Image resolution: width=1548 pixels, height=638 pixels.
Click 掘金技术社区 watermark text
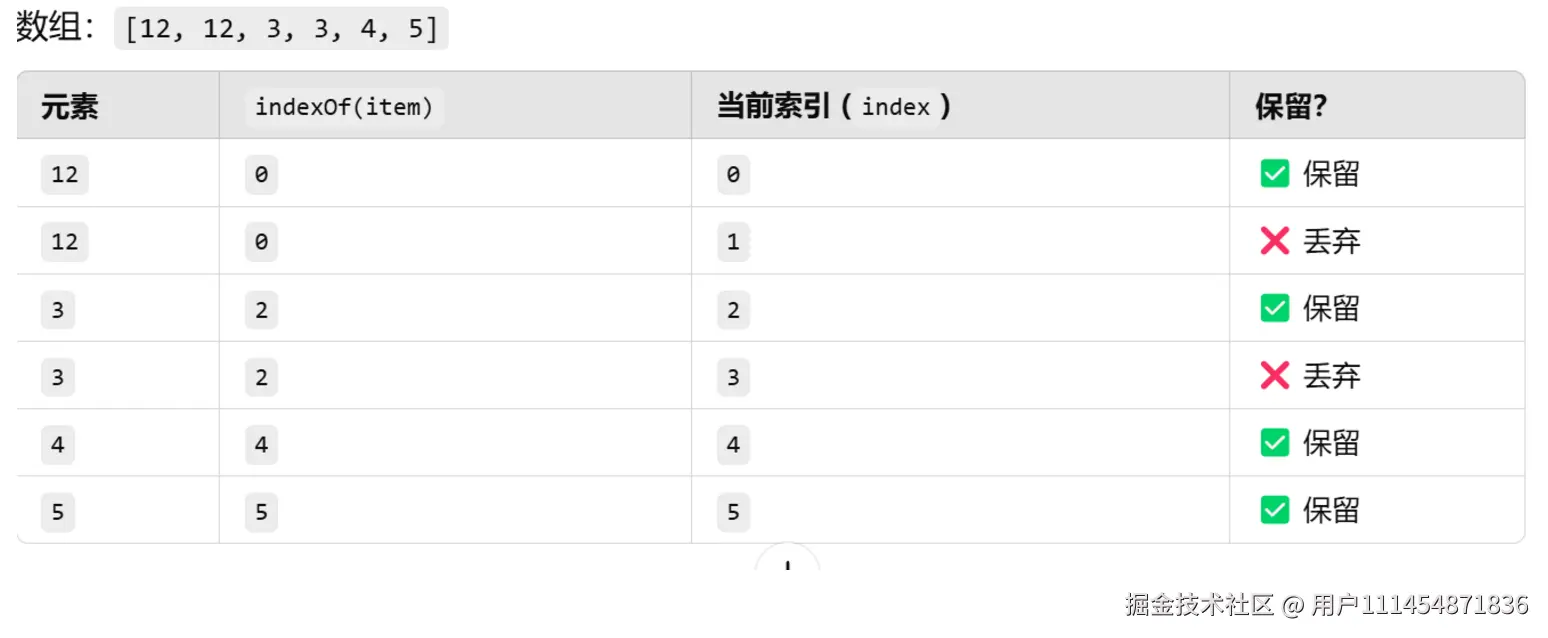[1199, 605]
